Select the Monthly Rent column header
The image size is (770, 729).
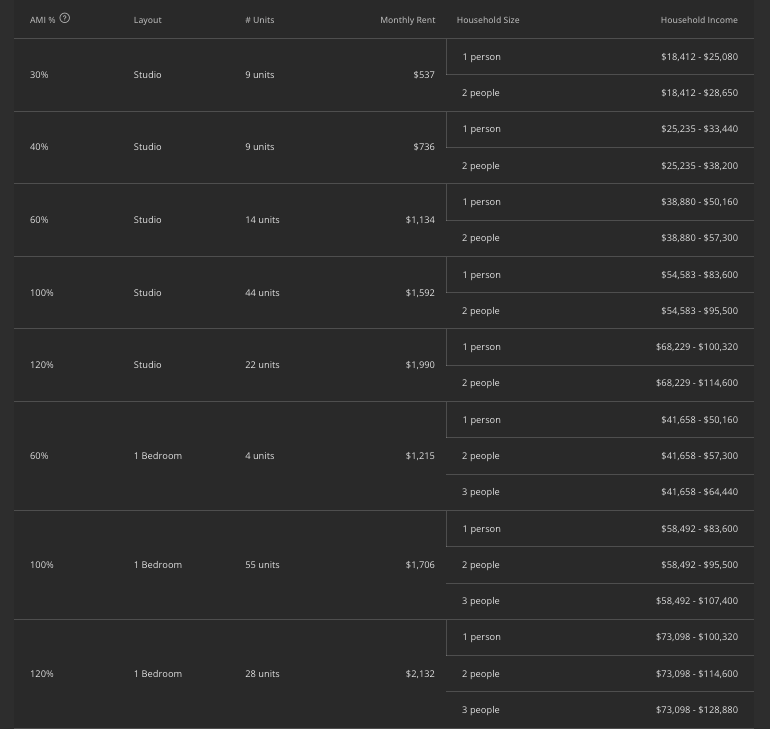point(407,20)
